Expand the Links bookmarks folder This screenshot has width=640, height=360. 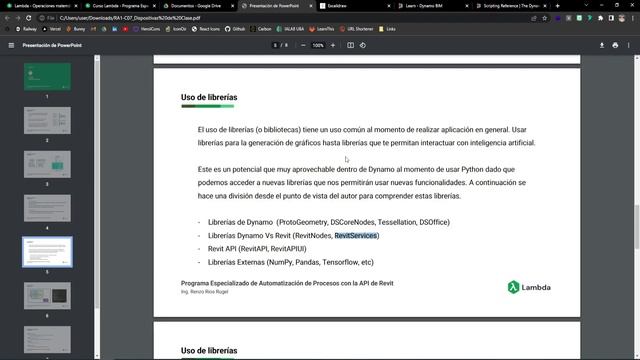click(387, 29)
